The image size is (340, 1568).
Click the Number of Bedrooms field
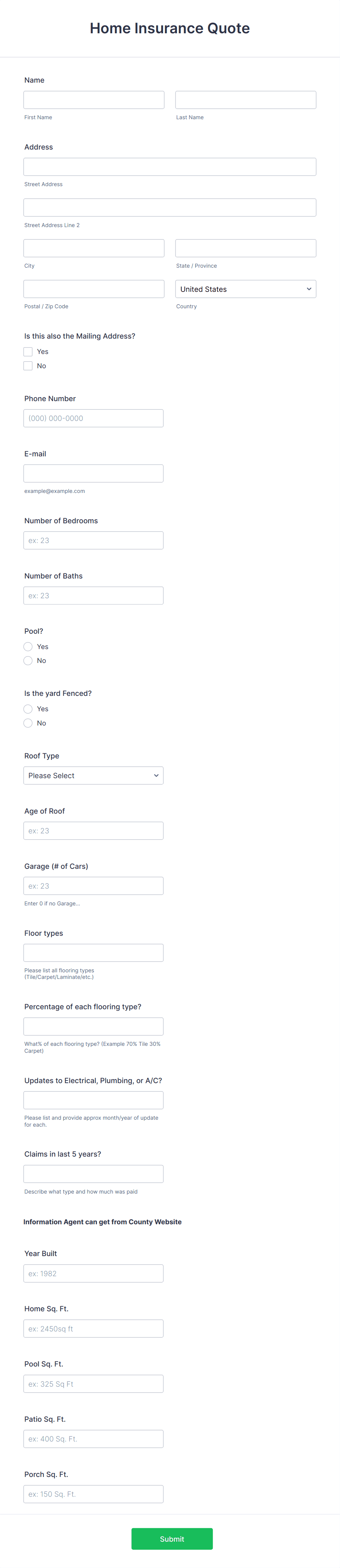[93, 540]
